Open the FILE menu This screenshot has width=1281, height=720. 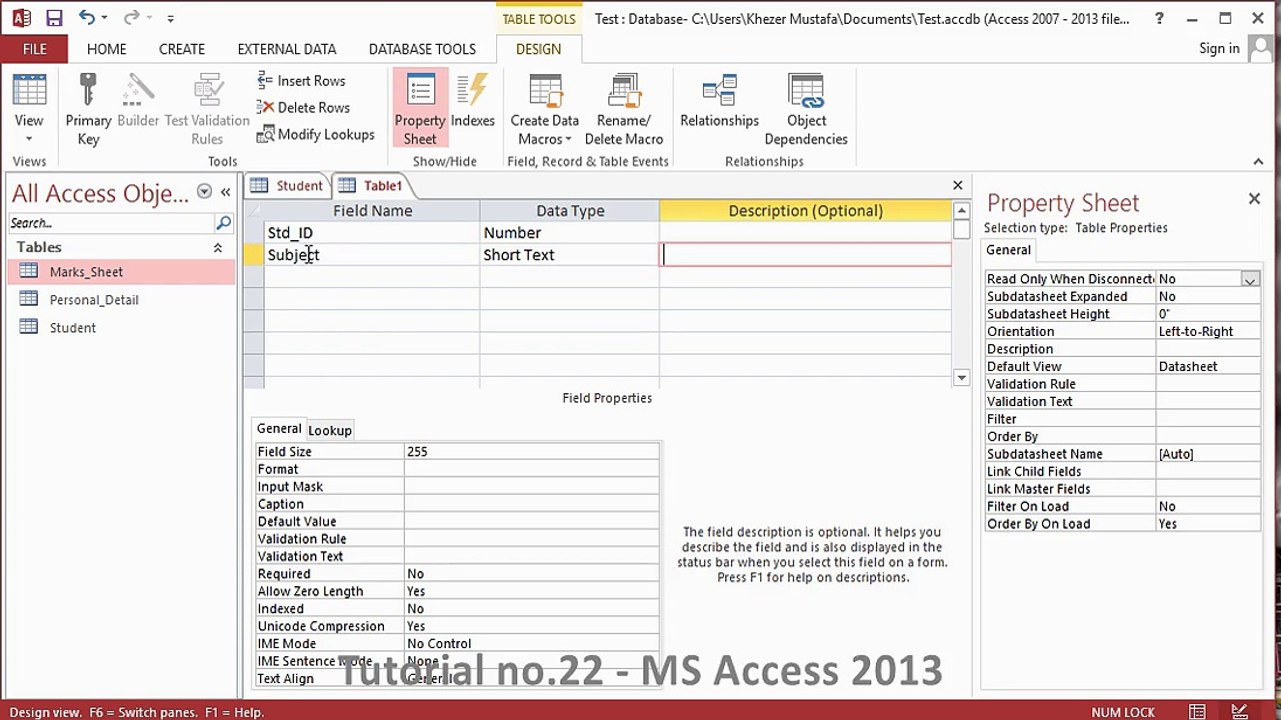pyautogui.click(x=34, y=49)
